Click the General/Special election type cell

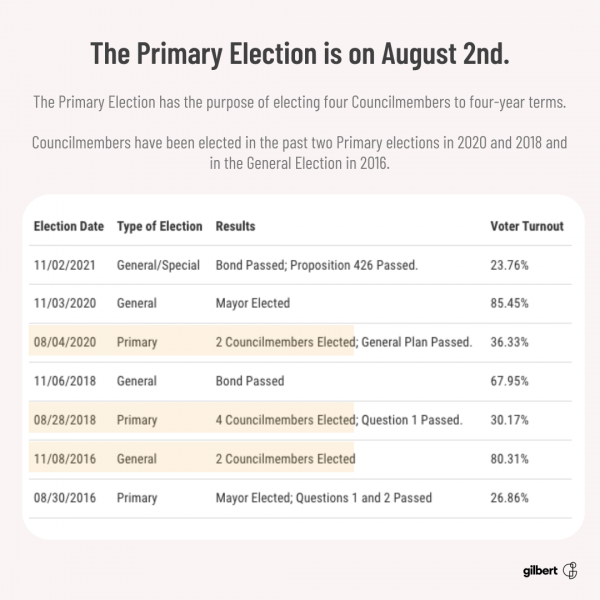(160, 266)
